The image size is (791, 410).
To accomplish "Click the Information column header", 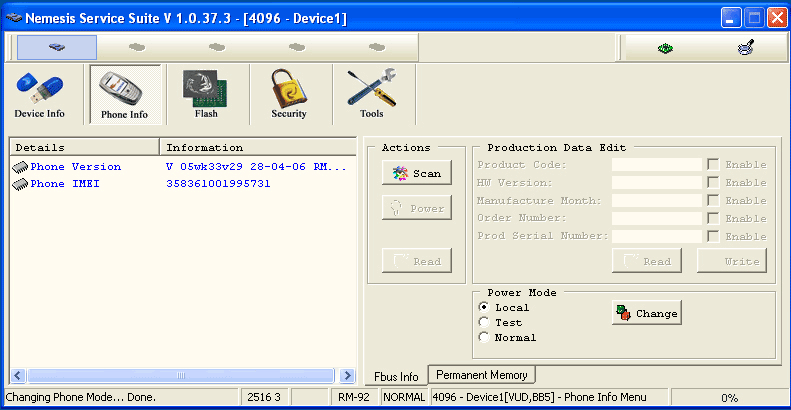I will tap(258, 147).
